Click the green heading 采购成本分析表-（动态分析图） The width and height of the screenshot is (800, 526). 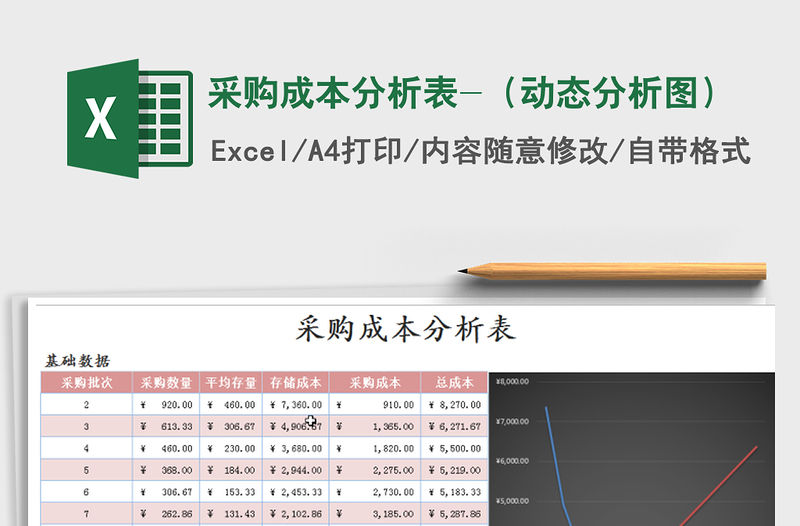(465, 94)
